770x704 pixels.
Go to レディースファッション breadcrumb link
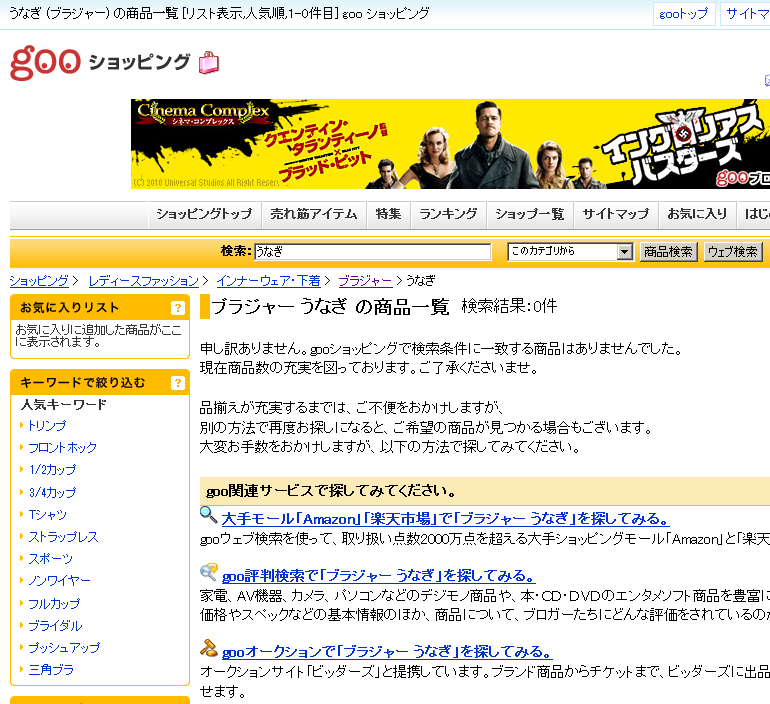click(x=144, y=281)
